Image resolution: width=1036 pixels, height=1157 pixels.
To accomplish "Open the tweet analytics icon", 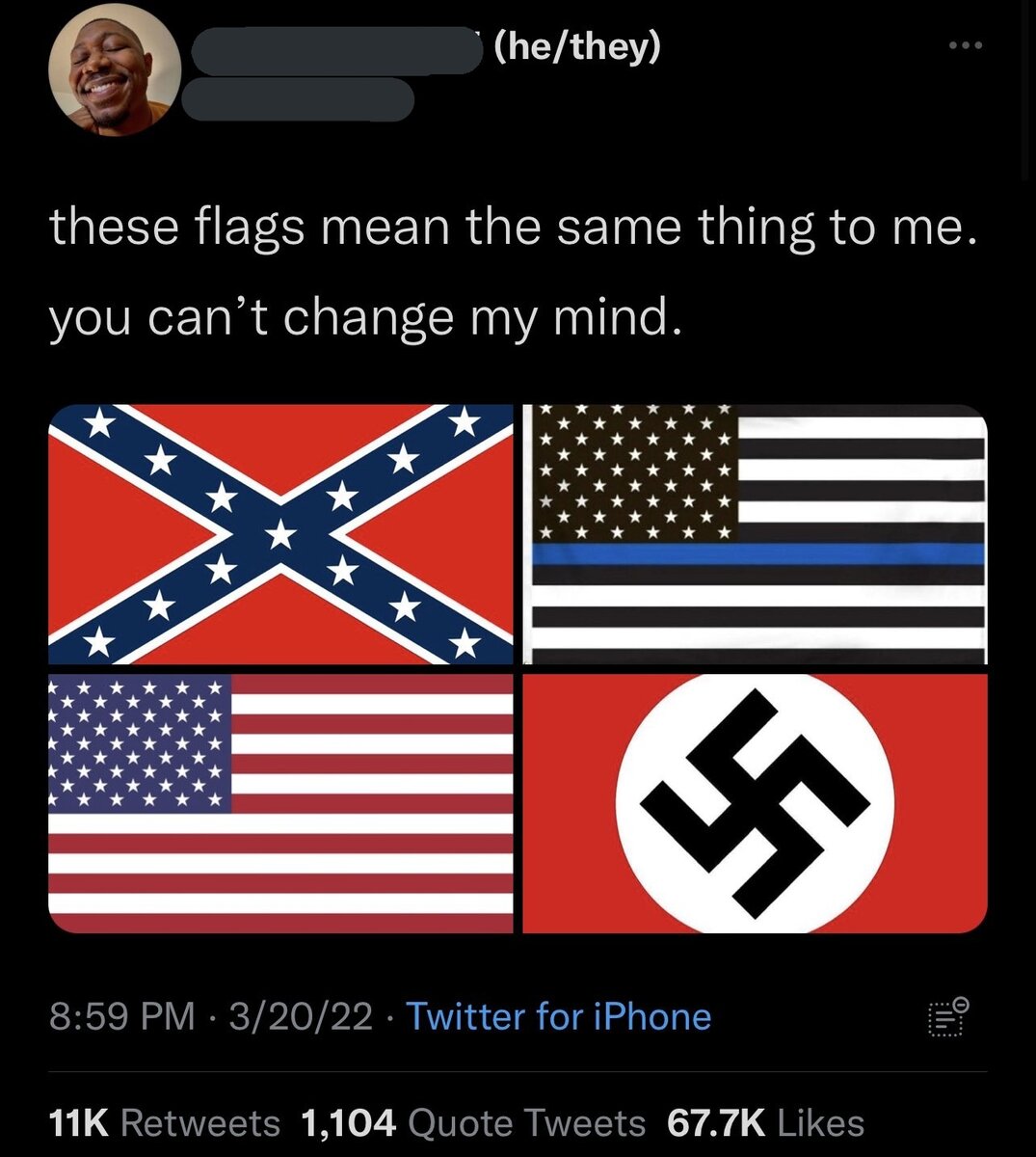I will (x=949, y=1018).
